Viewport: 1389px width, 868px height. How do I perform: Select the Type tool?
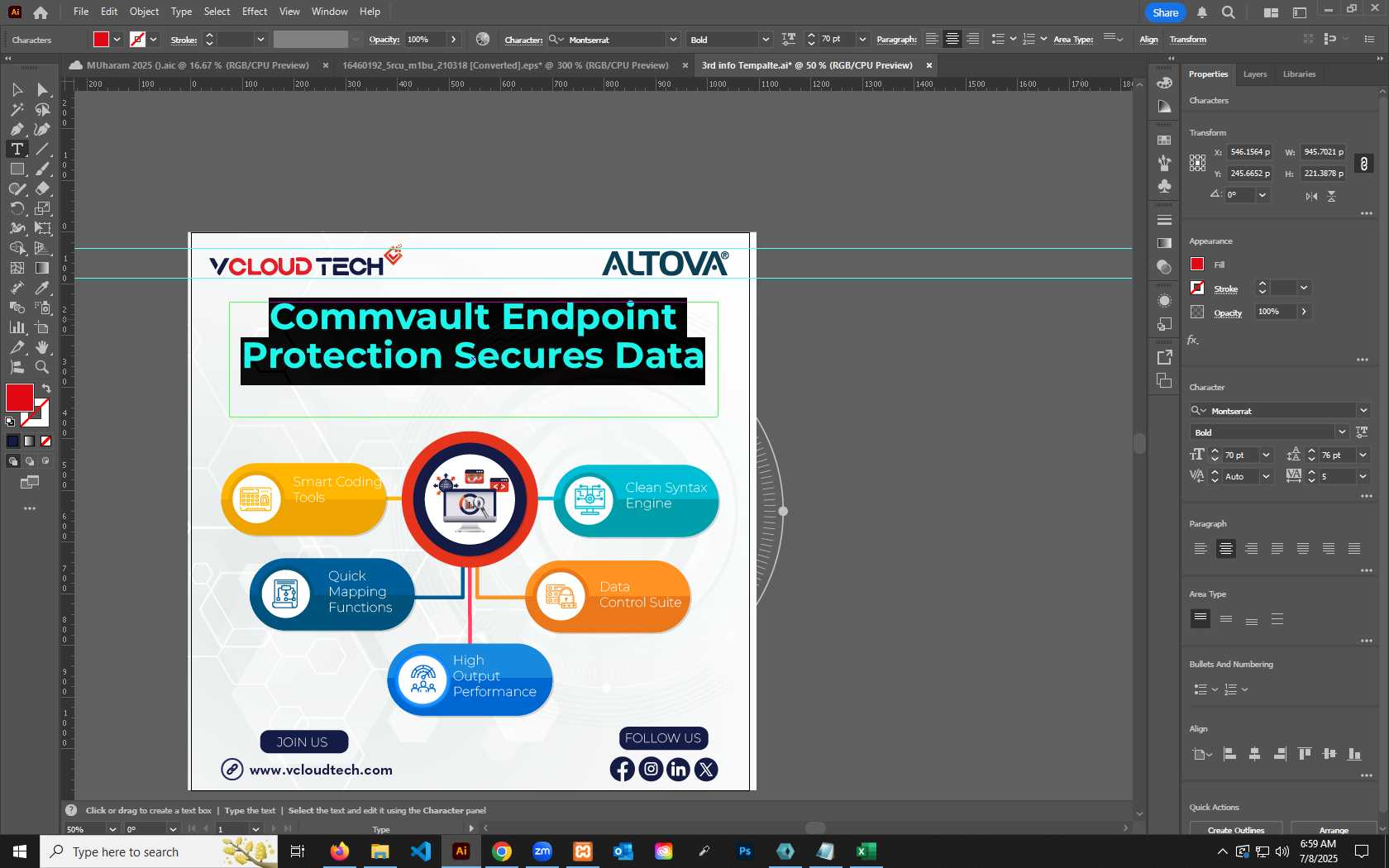pyautogui.click(x=17, y=149)
